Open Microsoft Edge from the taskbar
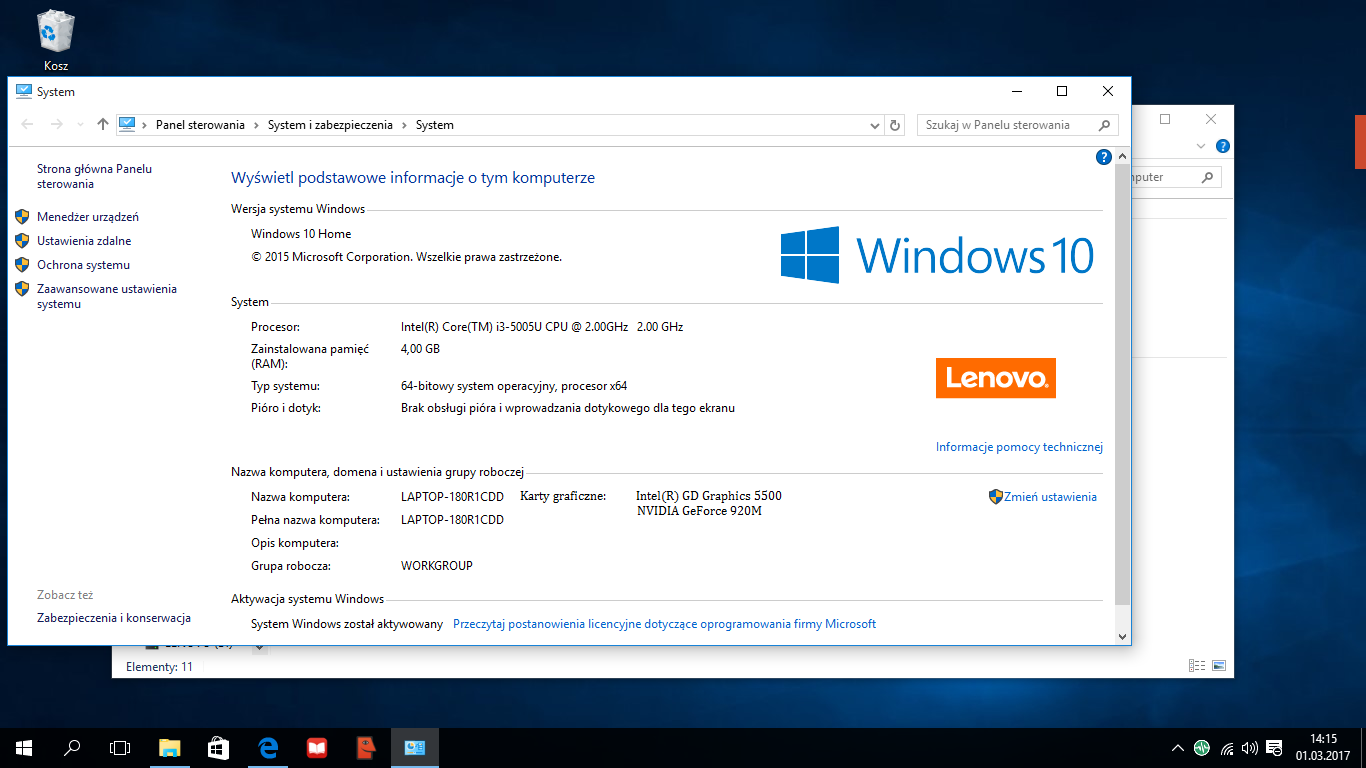 pyautogui.click(x=268, y=747)
